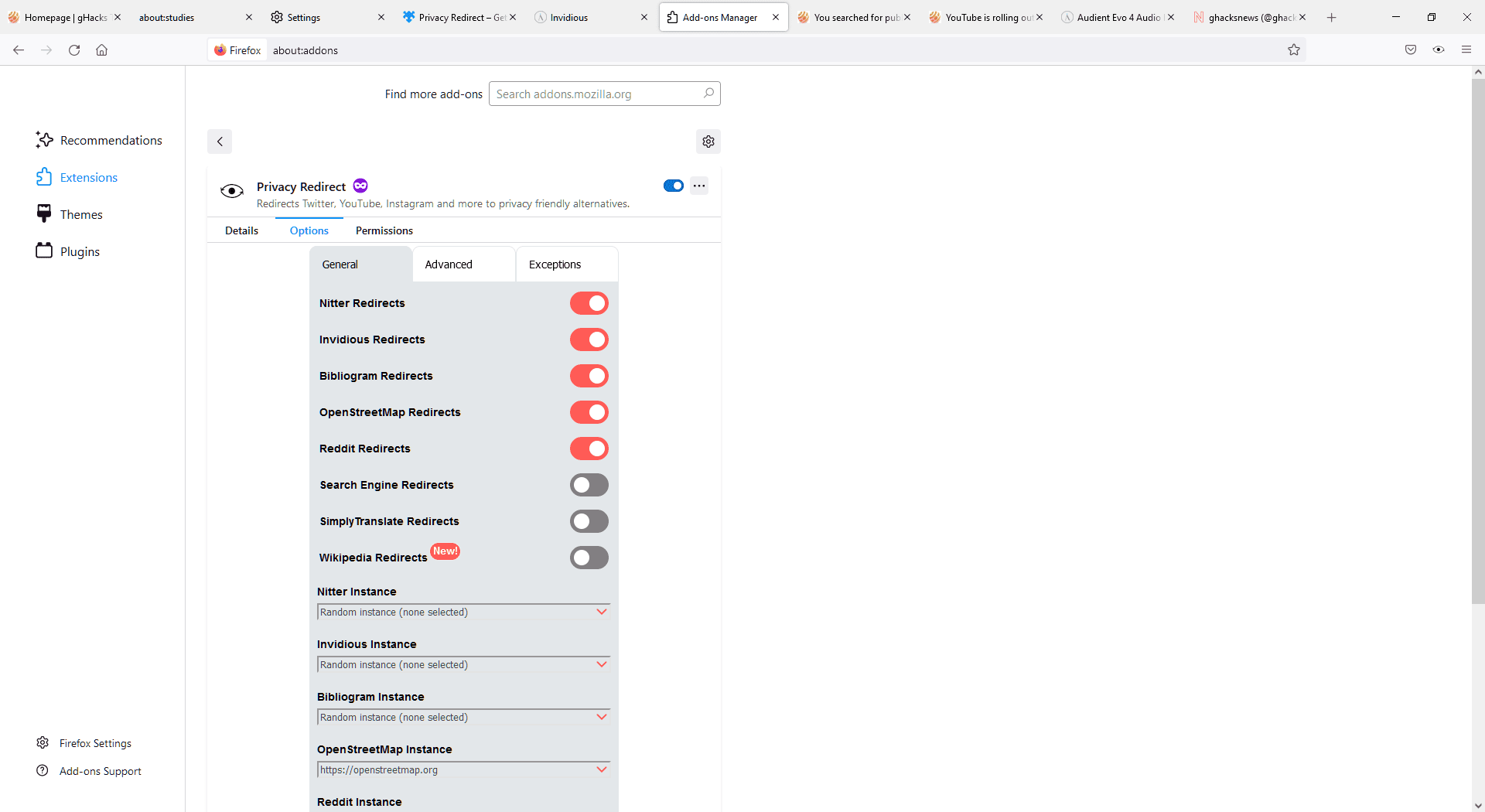Open the Plugins section in sidebar
Image resolution: width=1485 pixels, height=812 pixels.
(80, 251)
